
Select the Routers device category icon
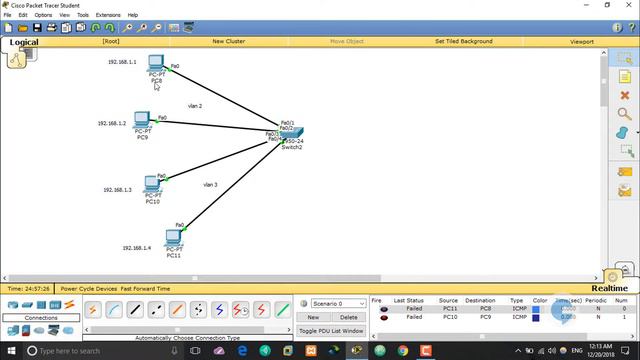[x=13, y=305]
